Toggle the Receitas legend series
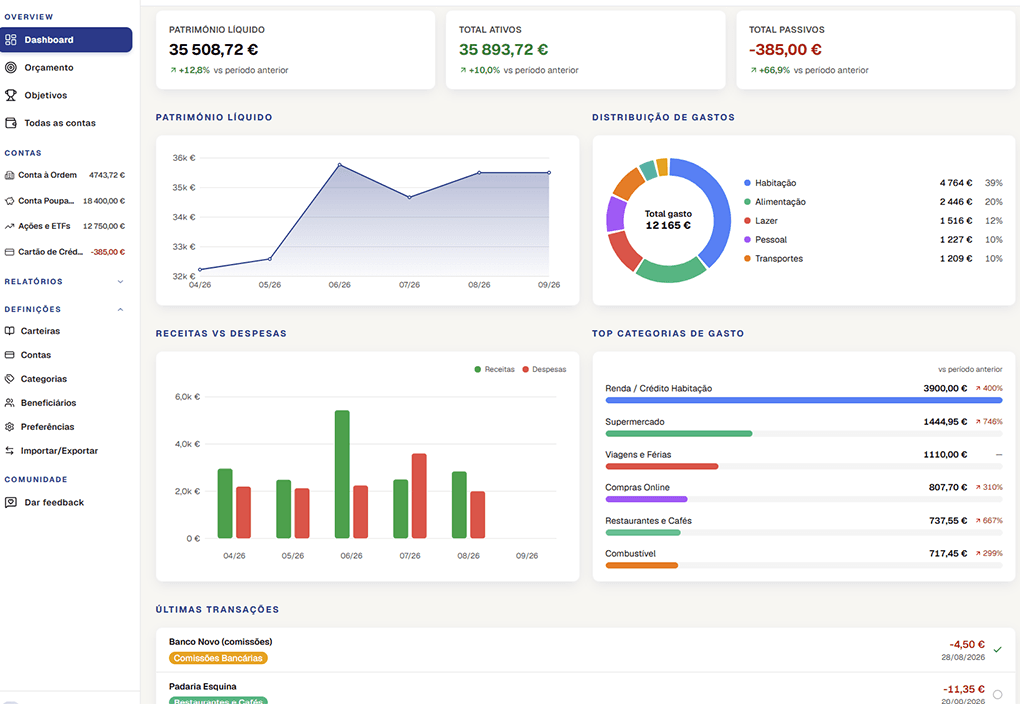The height and width of the screenshot is (704, 1020). tap(494, 370)
